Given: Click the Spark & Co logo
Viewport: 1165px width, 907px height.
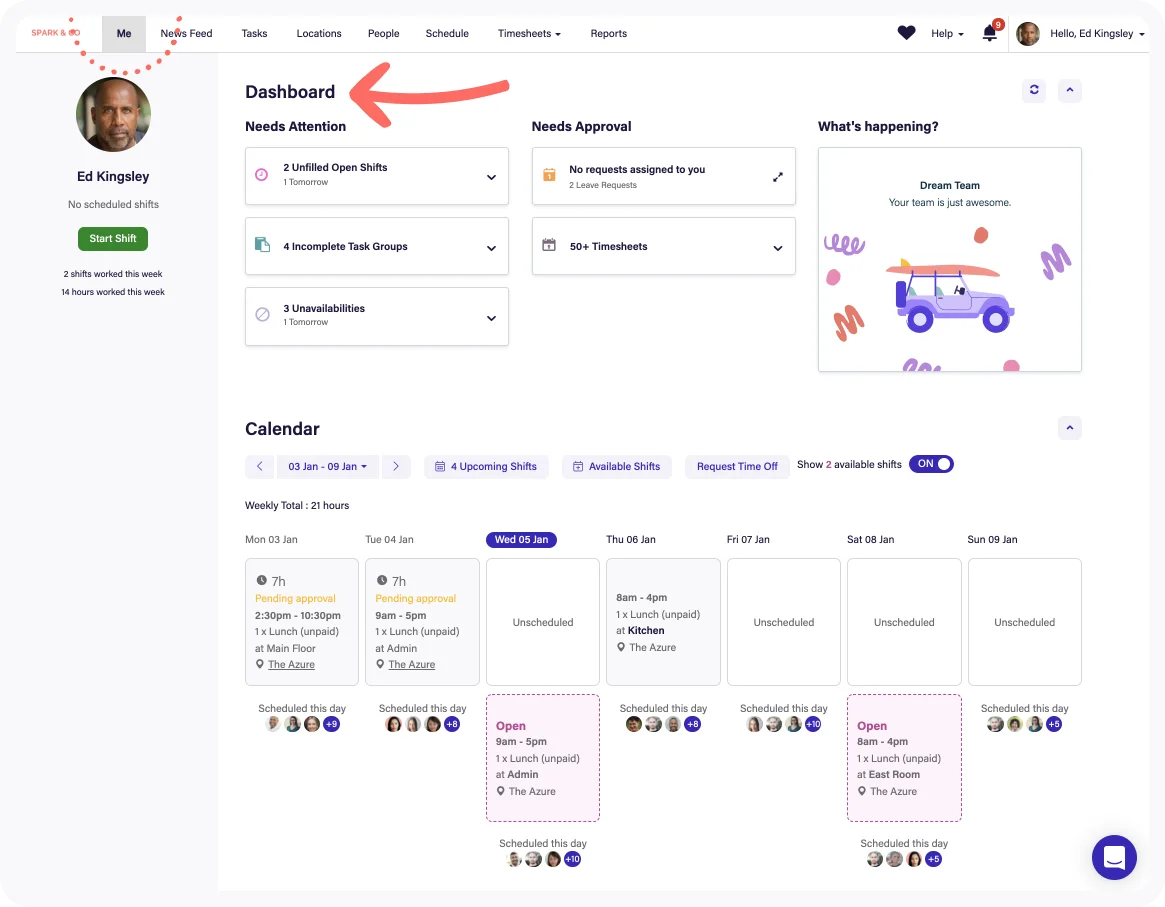Looking at the screenshot, I should (x=55, y=32).
